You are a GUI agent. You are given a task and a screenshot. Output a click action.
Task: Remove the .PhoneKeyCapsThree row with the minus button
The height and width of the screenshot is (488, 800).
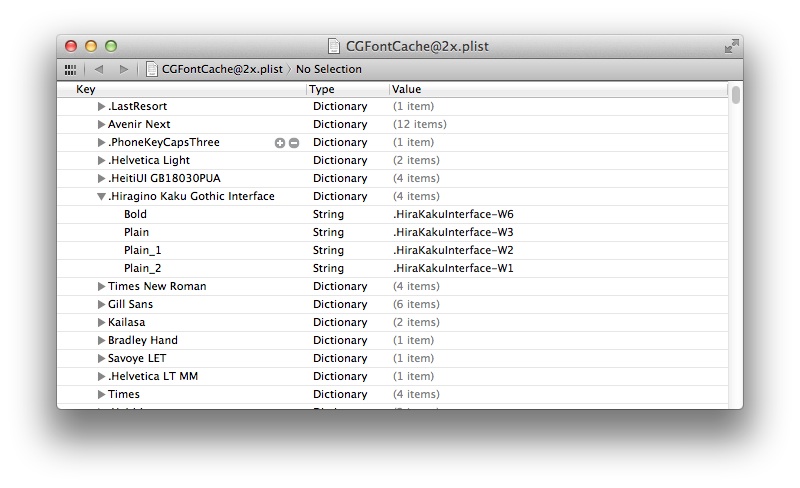pyautogui.click(x=294, y=143)
